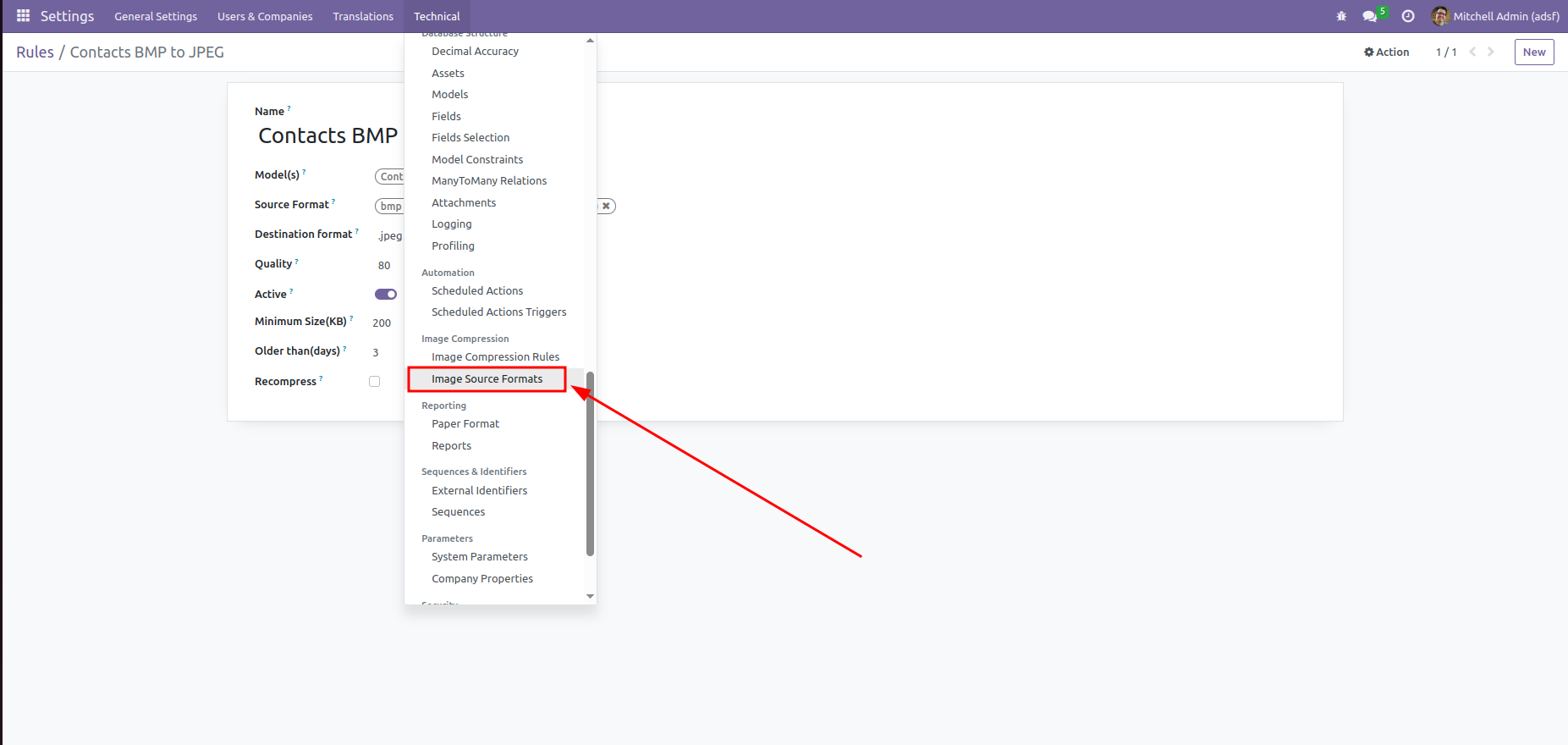Select Image Source Formats menu entry

point(487,378)
